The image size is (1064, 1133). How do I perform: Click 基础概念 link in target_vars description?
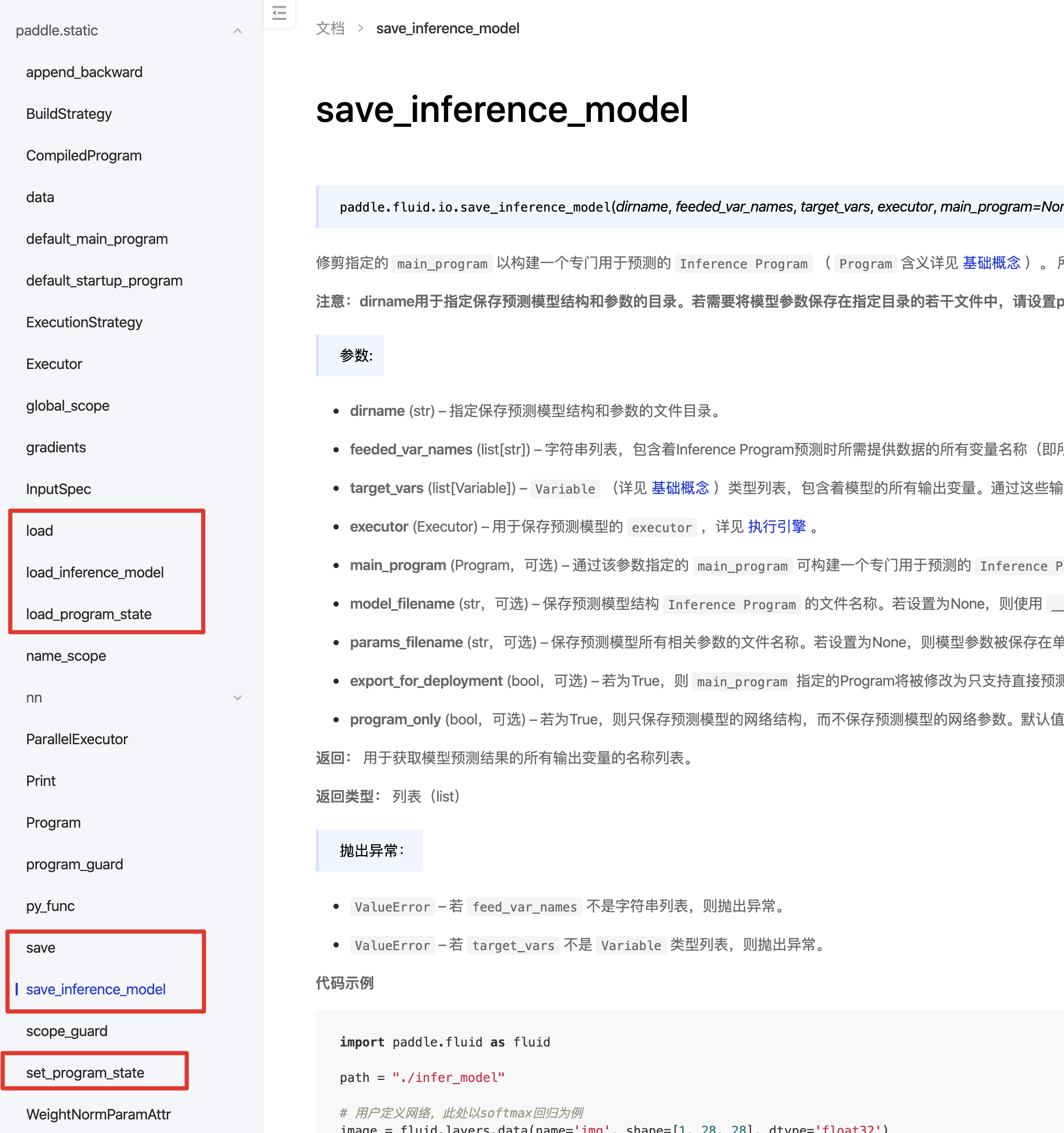tap(680, 488)
